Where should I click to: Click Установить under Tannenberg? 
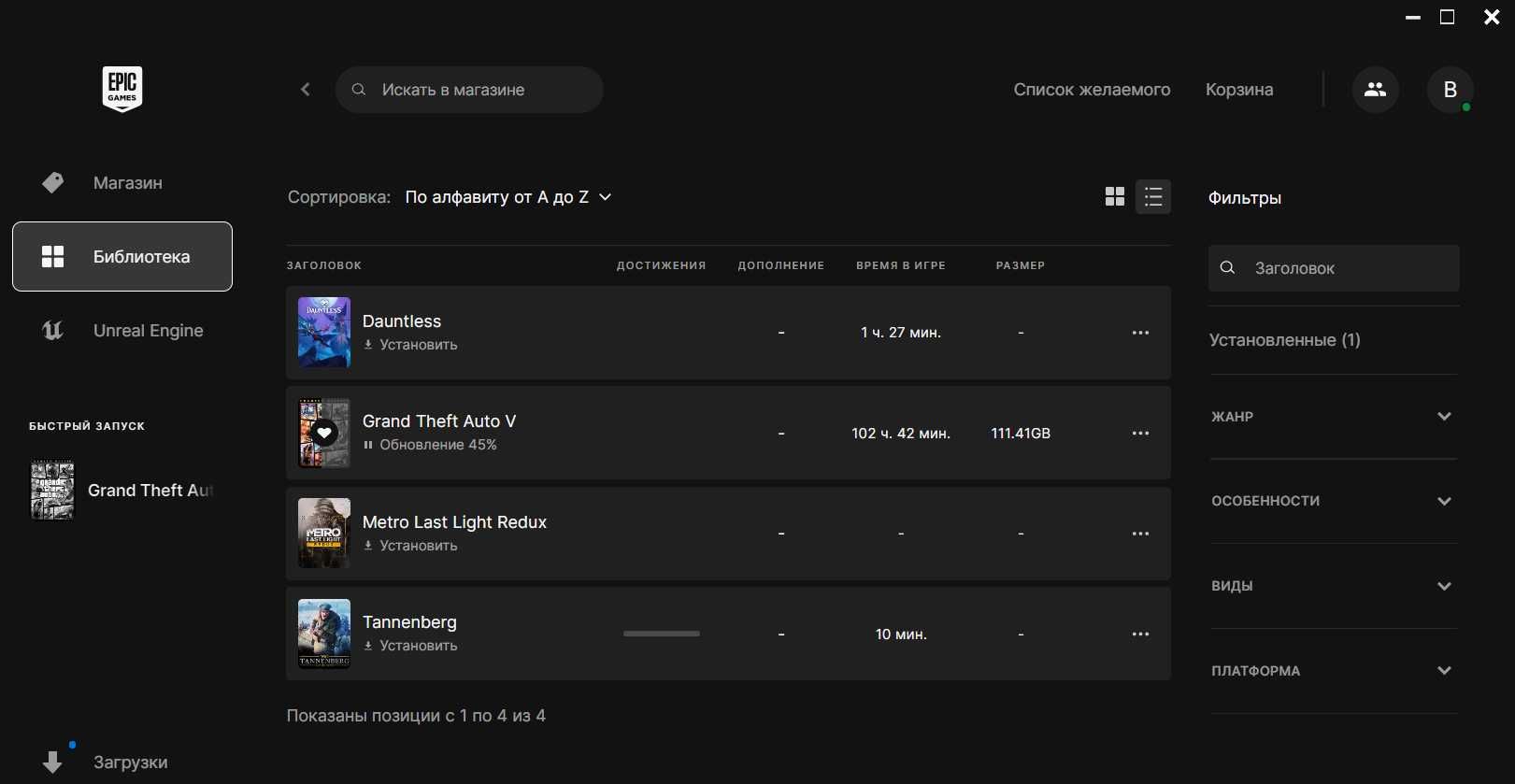pyautogui.click(x=410, y=646)
